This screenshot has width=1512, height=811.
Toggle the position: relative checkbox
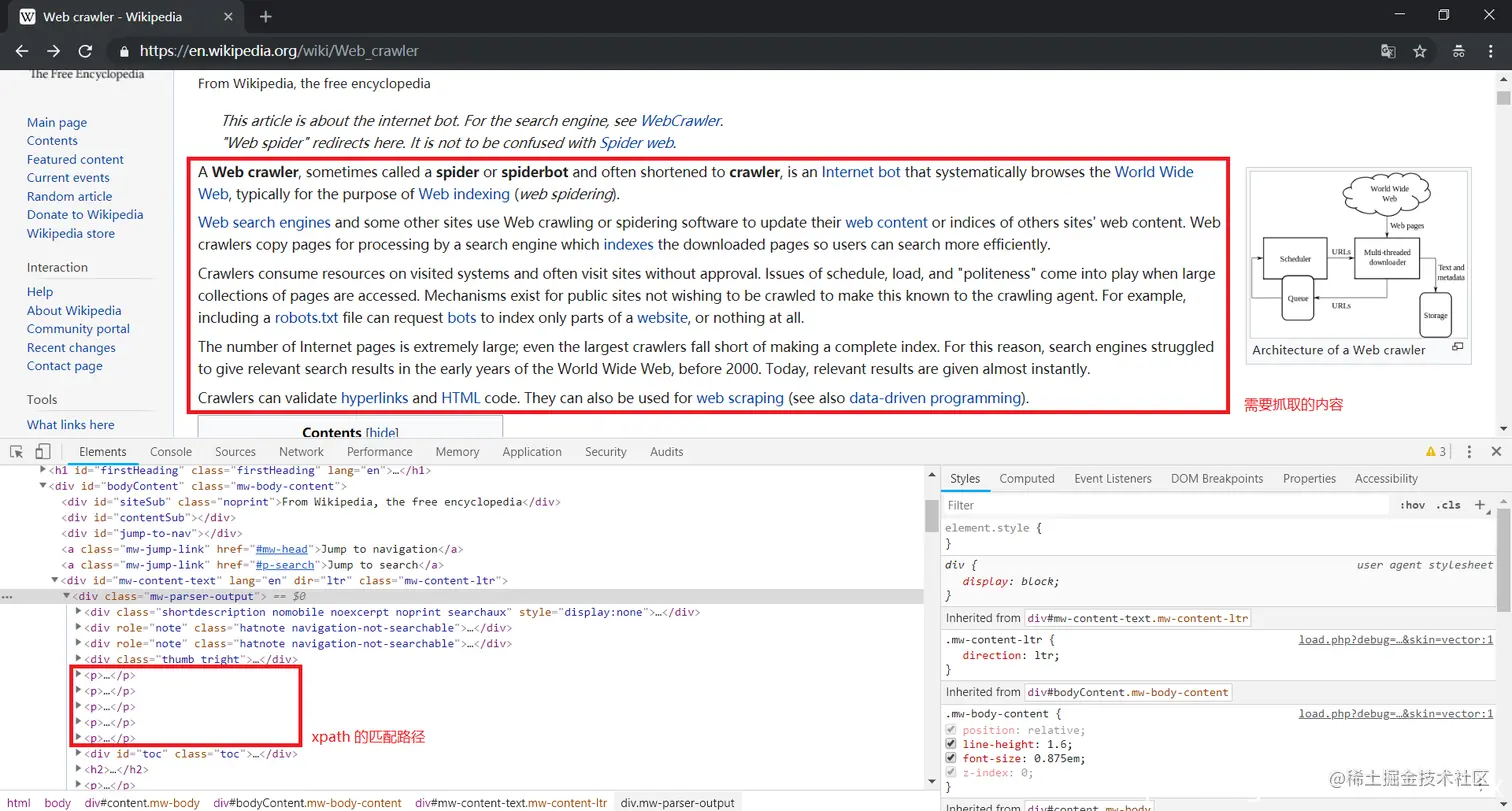(x=951, y=730)
